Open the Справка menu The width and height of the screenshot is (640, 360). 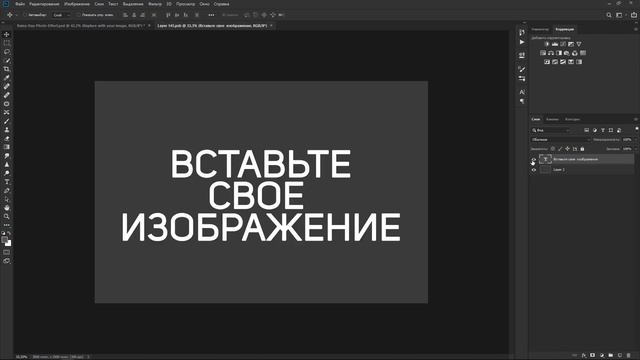point(221,4)
